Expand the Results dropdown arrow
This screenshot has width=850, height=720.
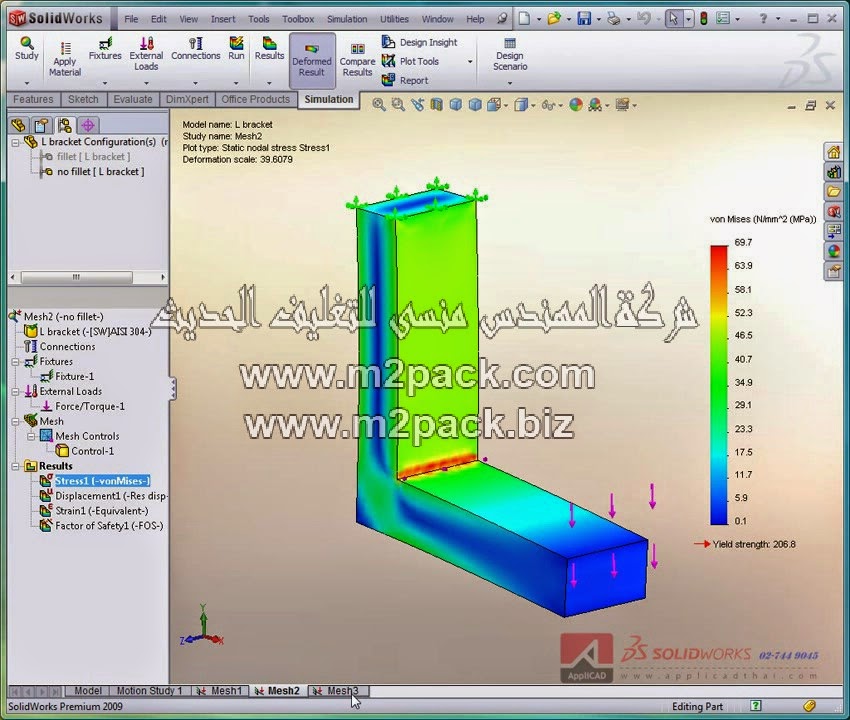point(269,83)
